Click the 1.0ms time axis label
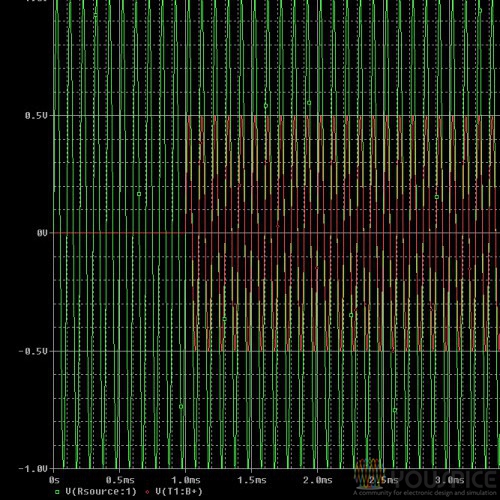 (186, 480)
